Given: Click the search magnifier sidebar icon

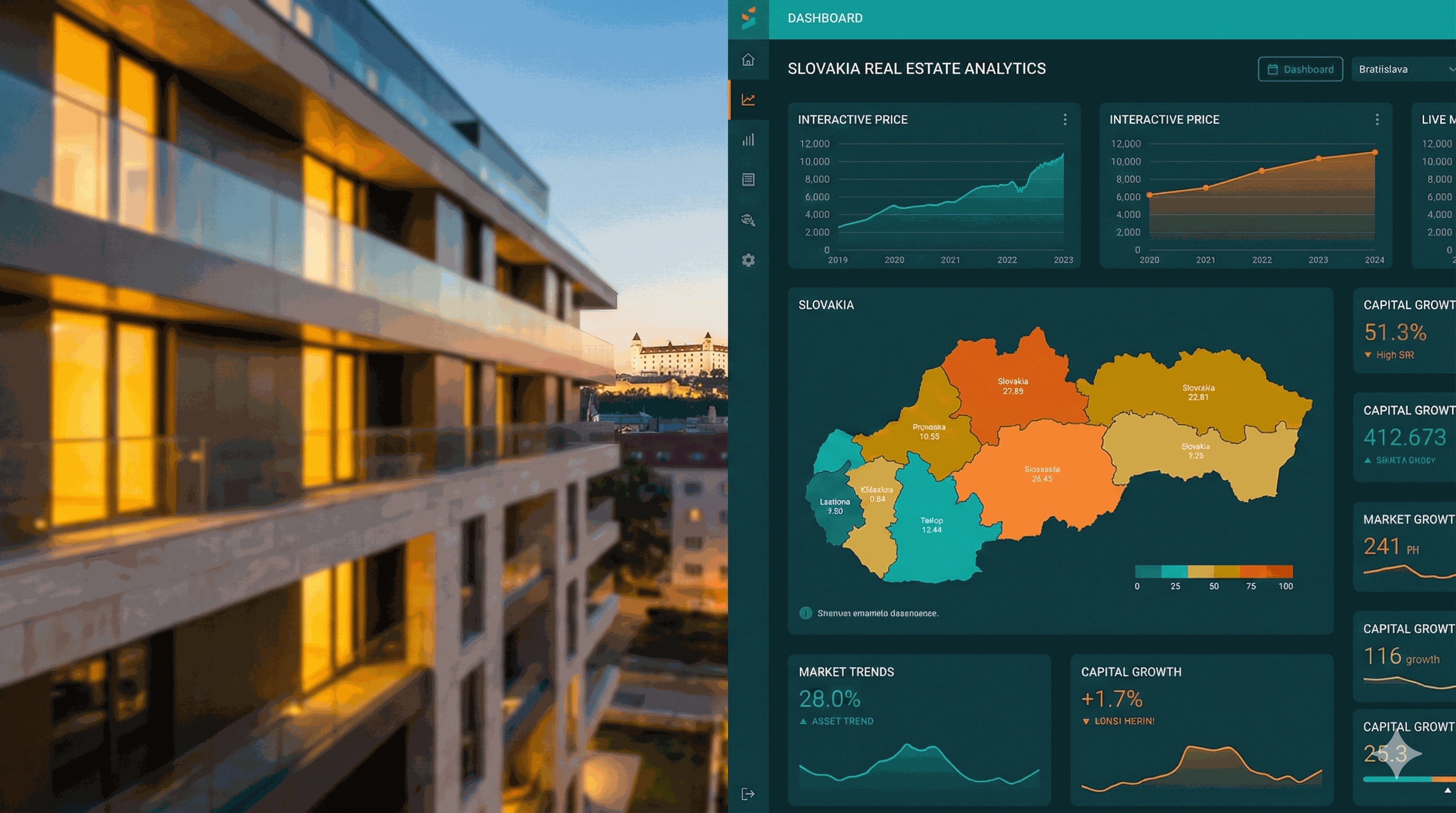Looking at the screenshot, I should coord(748,220).
